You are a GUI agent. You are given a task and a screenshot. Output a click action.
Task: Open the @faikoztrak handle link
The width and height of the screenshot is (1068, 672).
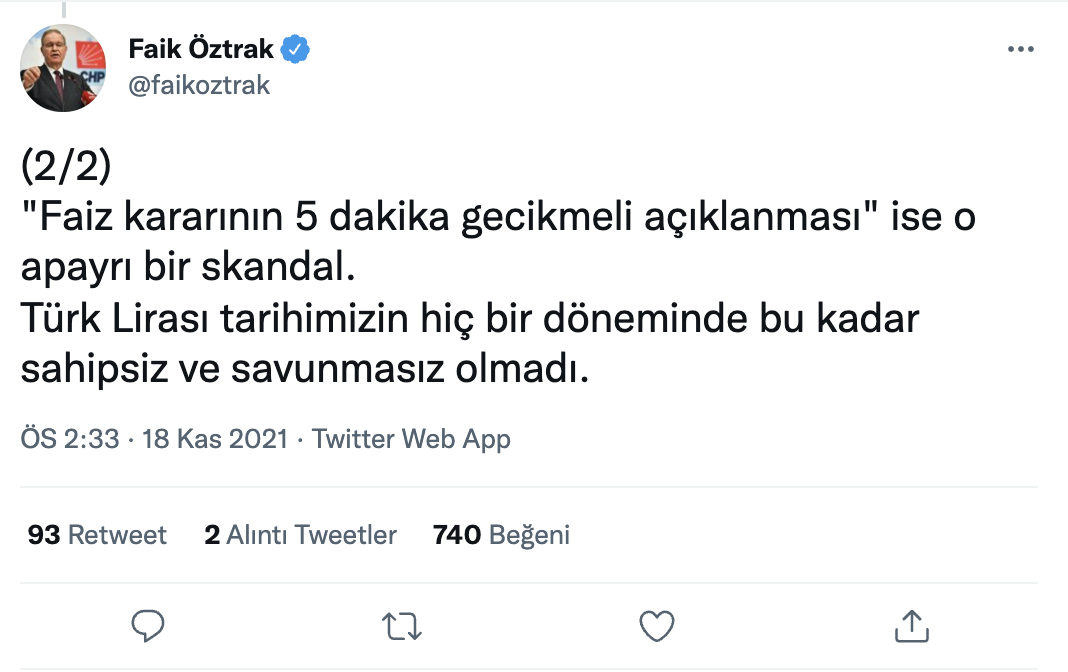tap(199, 85)
